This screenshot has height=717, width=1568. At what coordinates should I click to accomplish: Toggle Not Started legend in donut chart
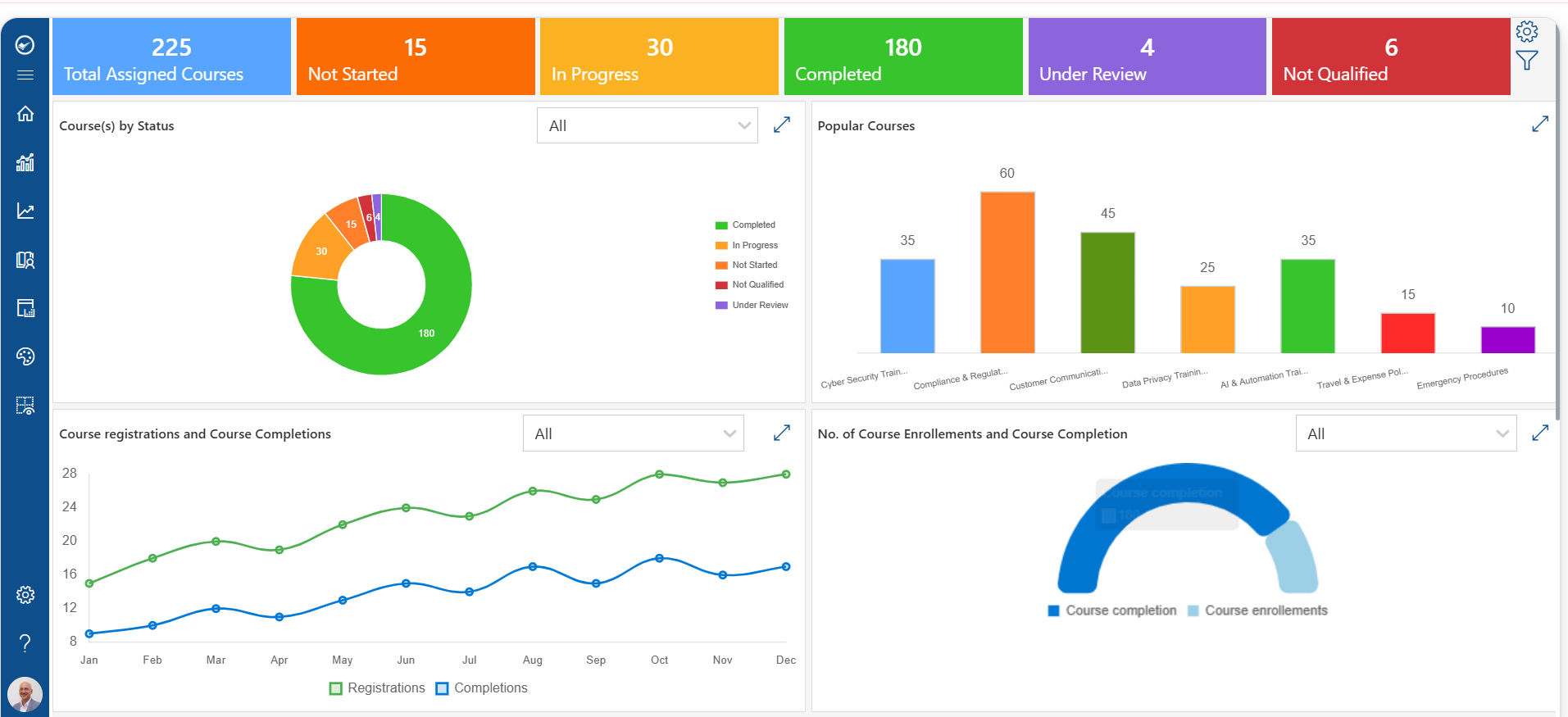pos(747,265)
